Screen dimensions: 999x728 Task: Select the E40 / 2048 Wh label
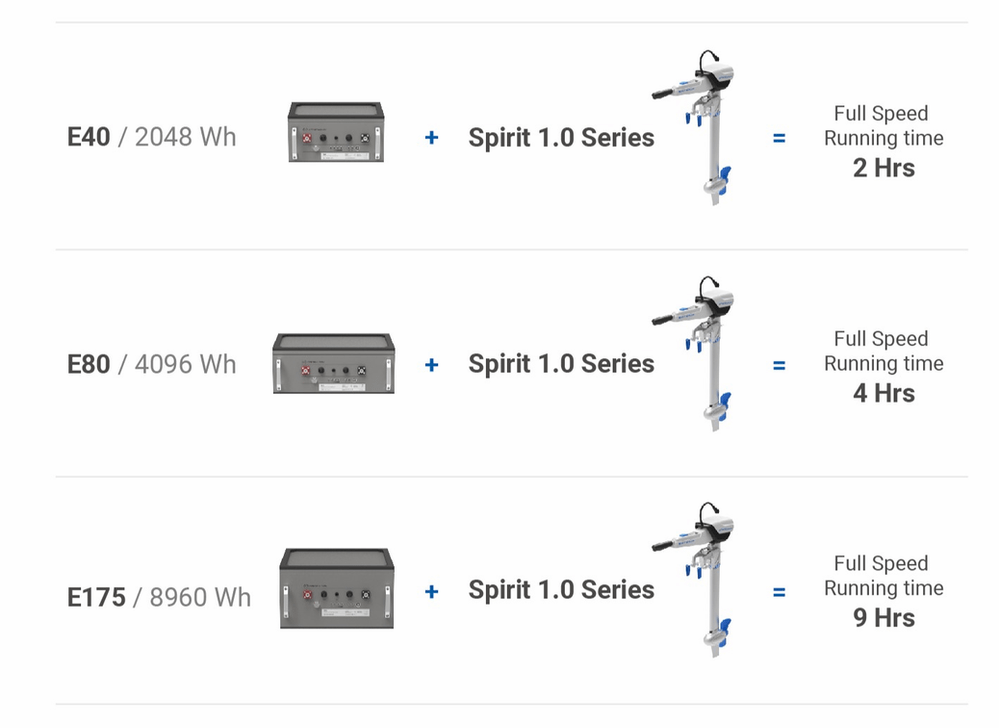click(x=152, y=136)
